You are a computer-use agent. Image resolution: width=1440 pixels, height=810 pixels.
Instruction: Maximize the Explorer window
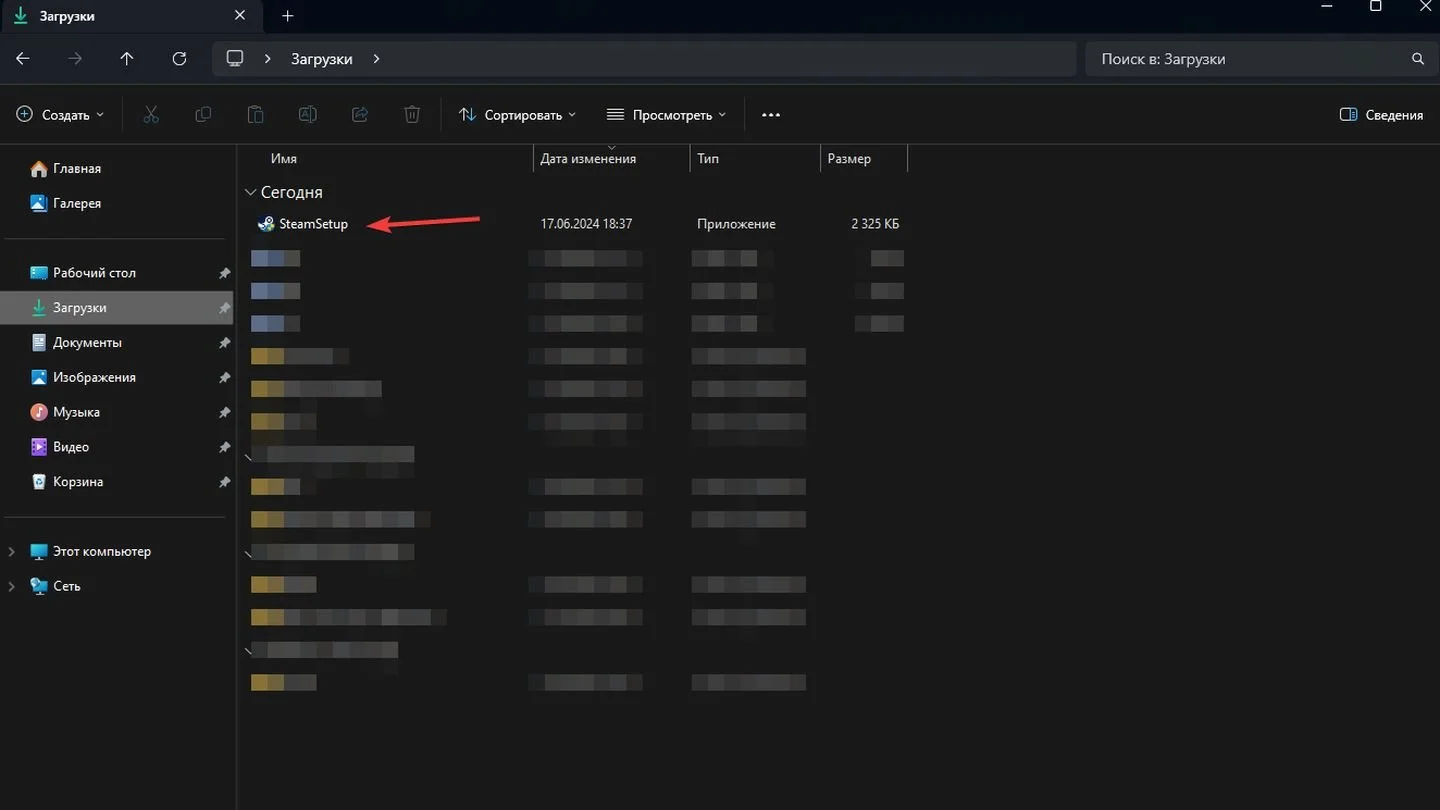(x=1376, y=6)
